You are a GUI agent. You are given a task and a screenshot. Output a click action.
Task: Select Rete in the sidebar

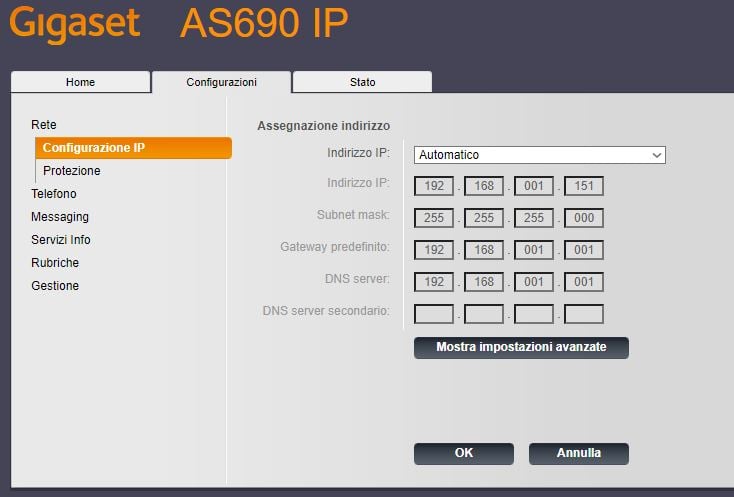tap(44, 124)
